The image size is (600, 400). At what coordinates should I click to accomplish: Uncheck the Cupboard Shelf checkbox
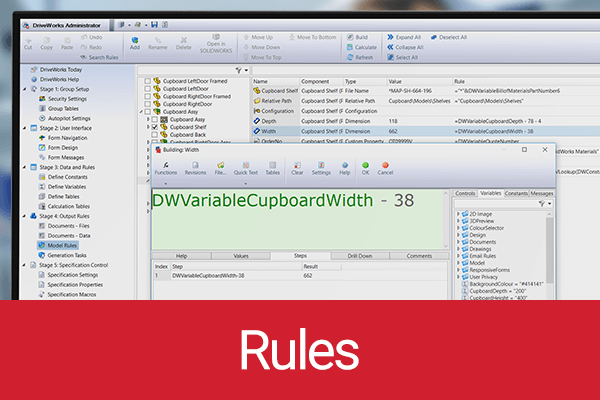click(155, 127)
